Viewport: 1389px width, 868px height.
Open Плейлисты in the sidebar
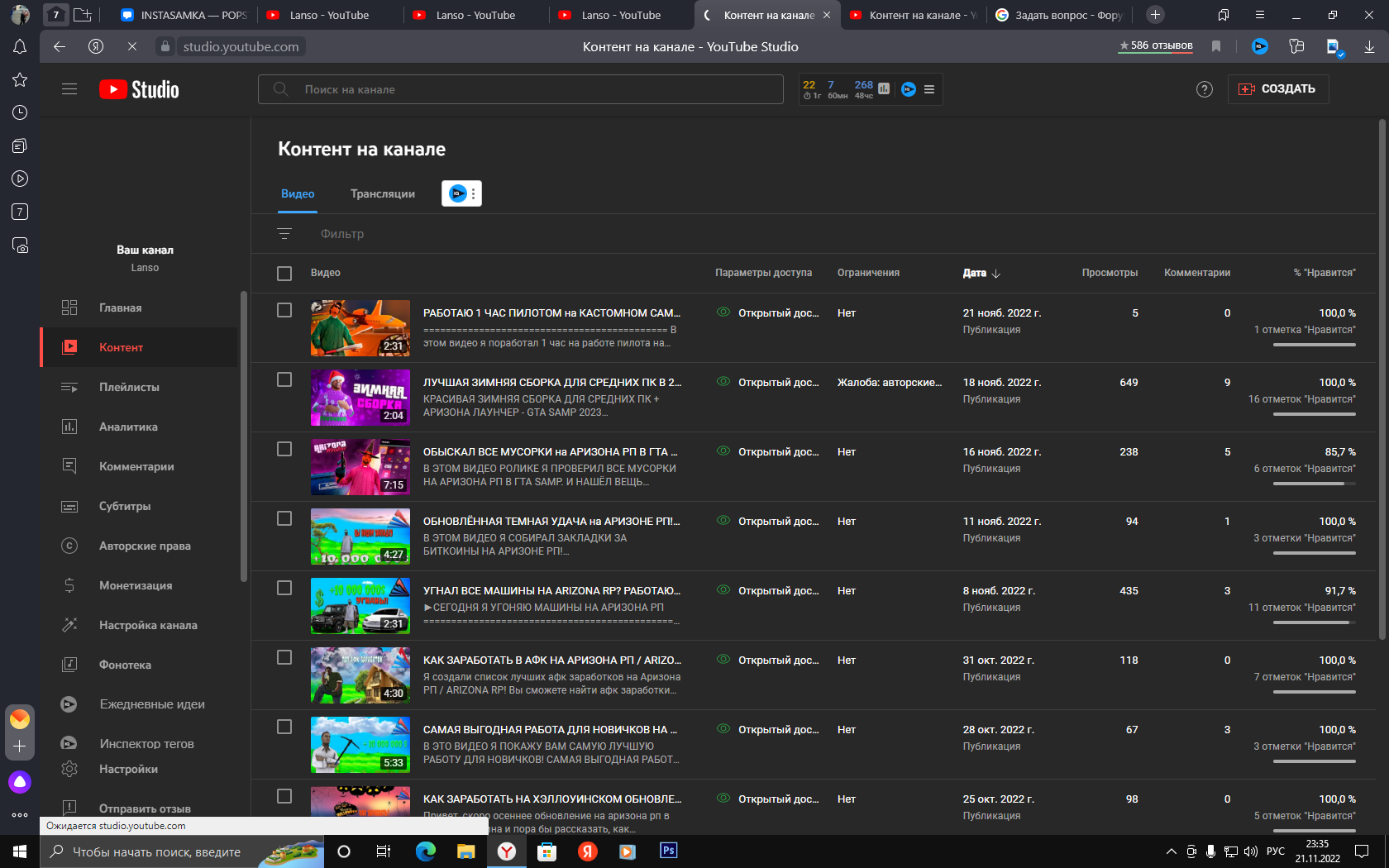pos(139,387)
